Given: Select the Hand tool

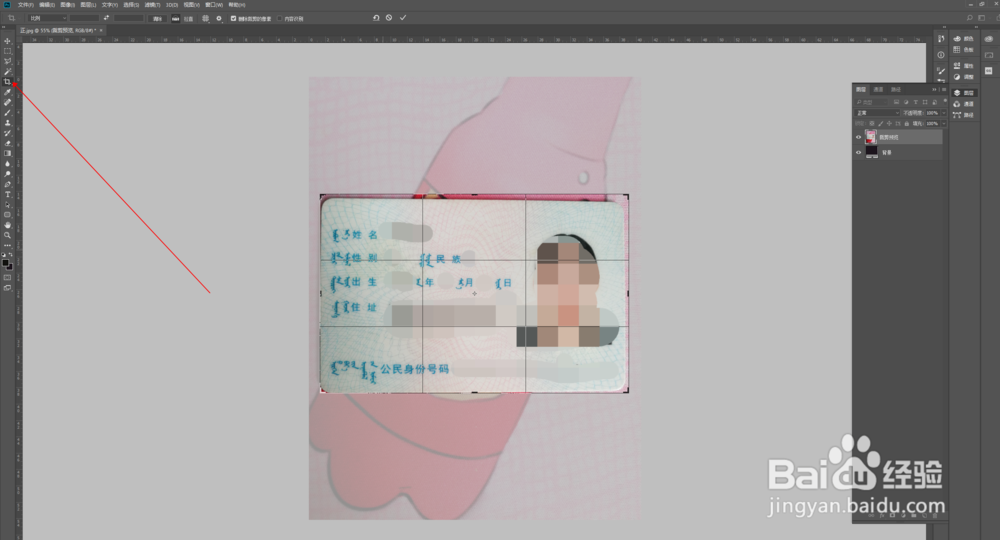Looking at the screenshot, I should (x=8, y=225).
